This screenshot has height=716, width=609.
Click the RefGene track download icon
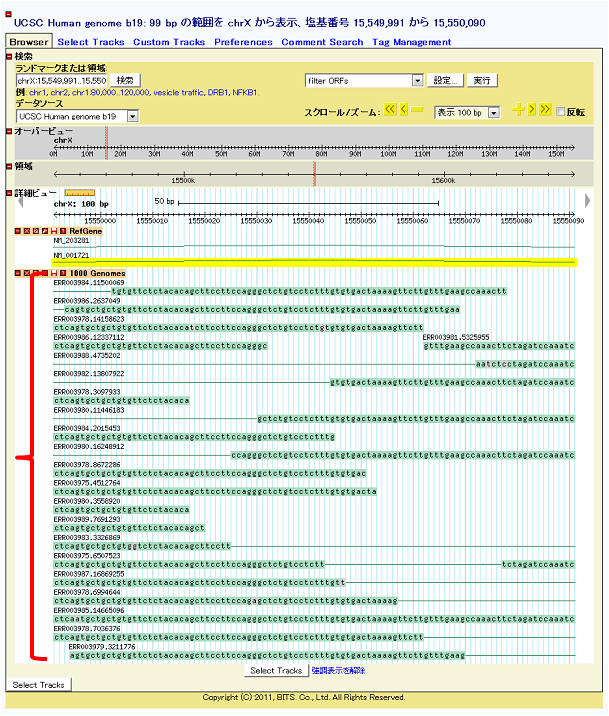(54, 231)
